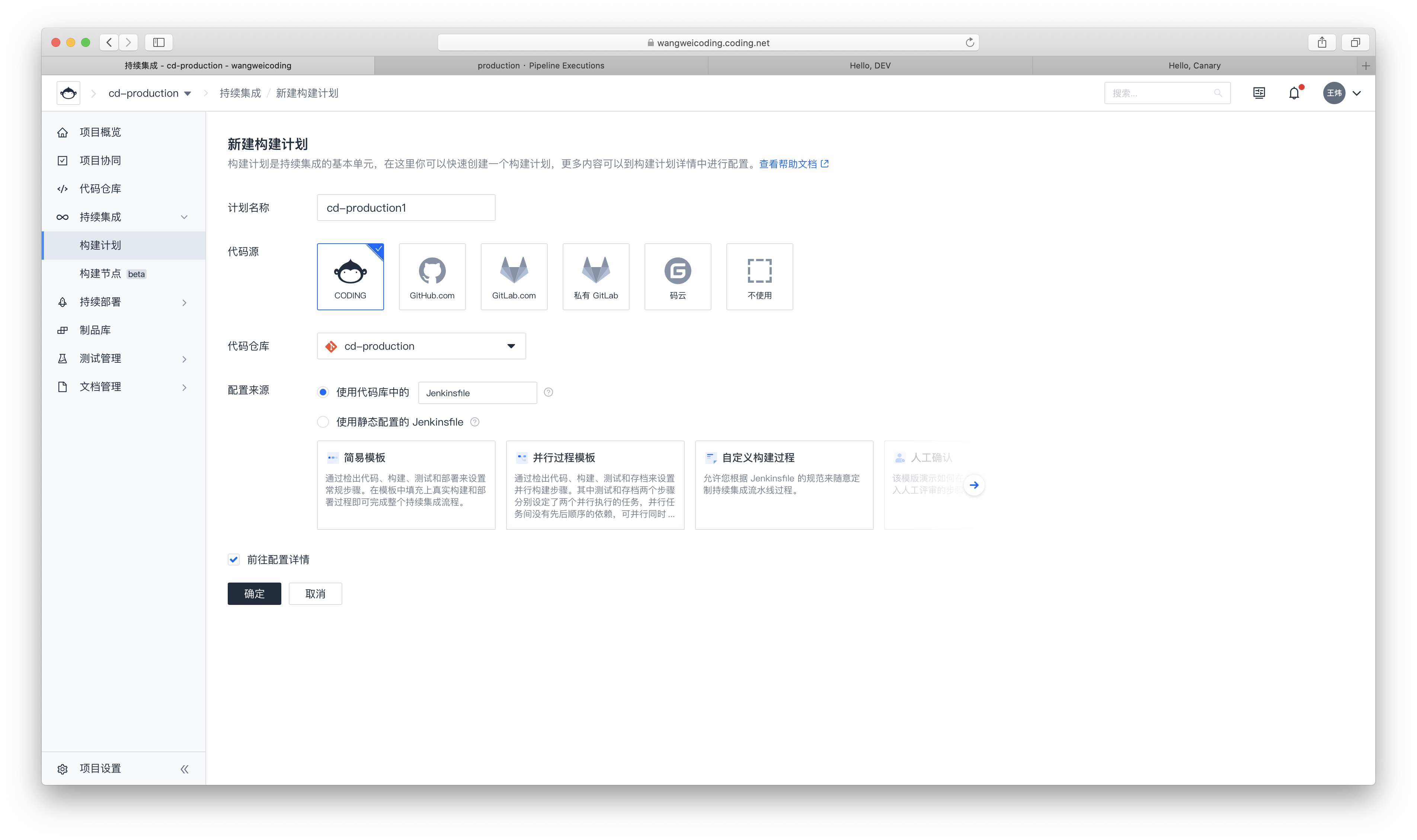Viewport: 1417px width, 840px height.
Task: Switch to production Pipeline Executions tab
Action: [541, 66]
